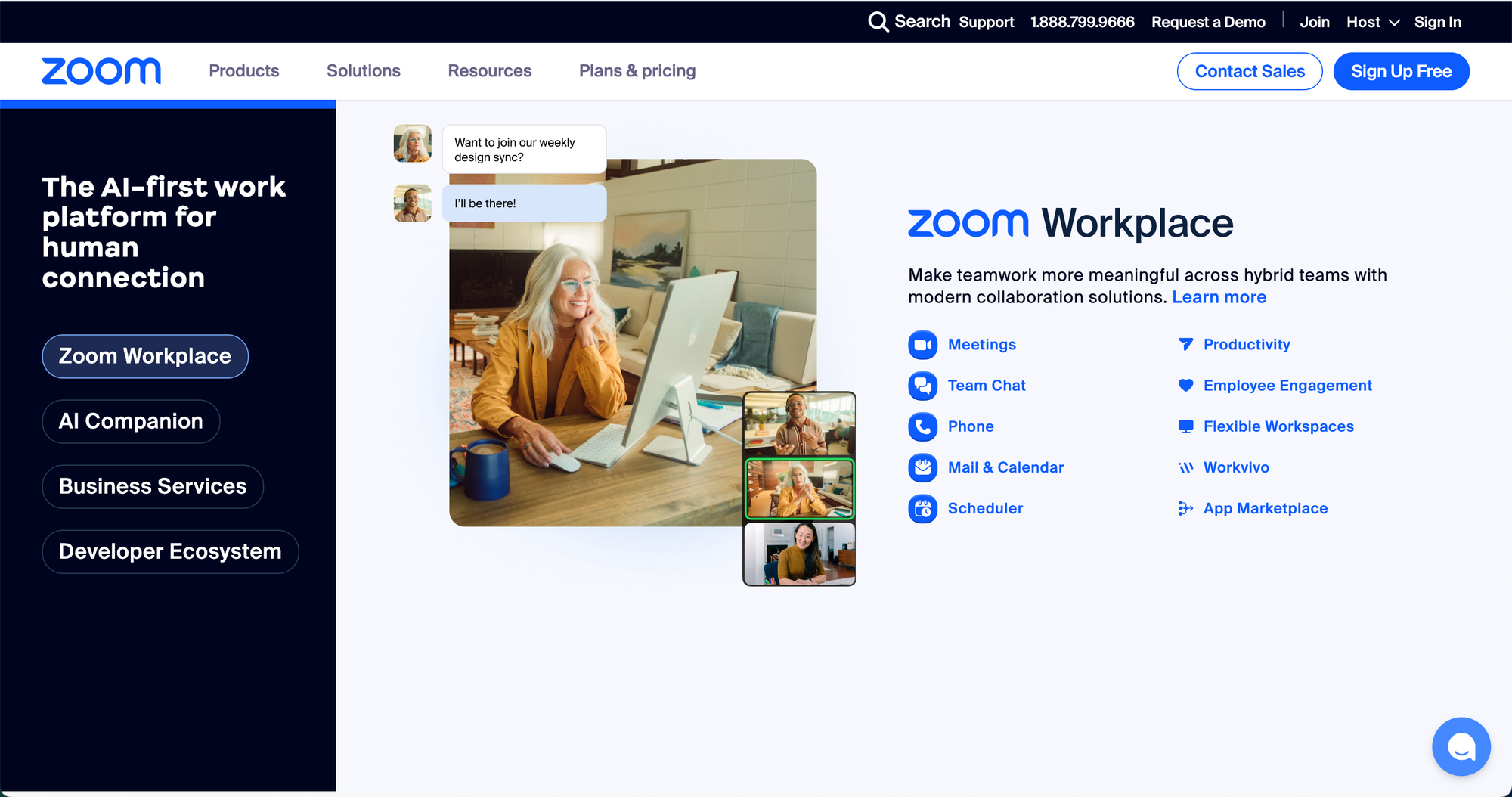Open the App Marketplace link
The image size is (1512, 797).
1266,508
